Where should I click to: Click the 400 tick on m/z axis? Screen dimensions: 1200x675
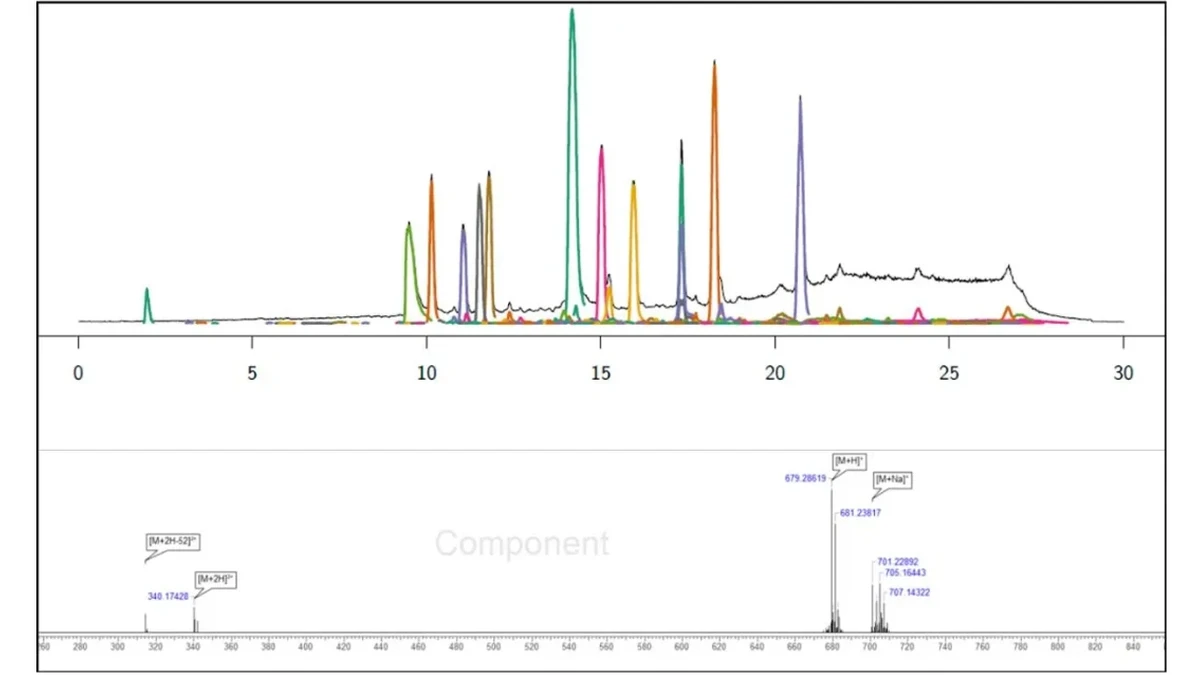coord(306,647)
